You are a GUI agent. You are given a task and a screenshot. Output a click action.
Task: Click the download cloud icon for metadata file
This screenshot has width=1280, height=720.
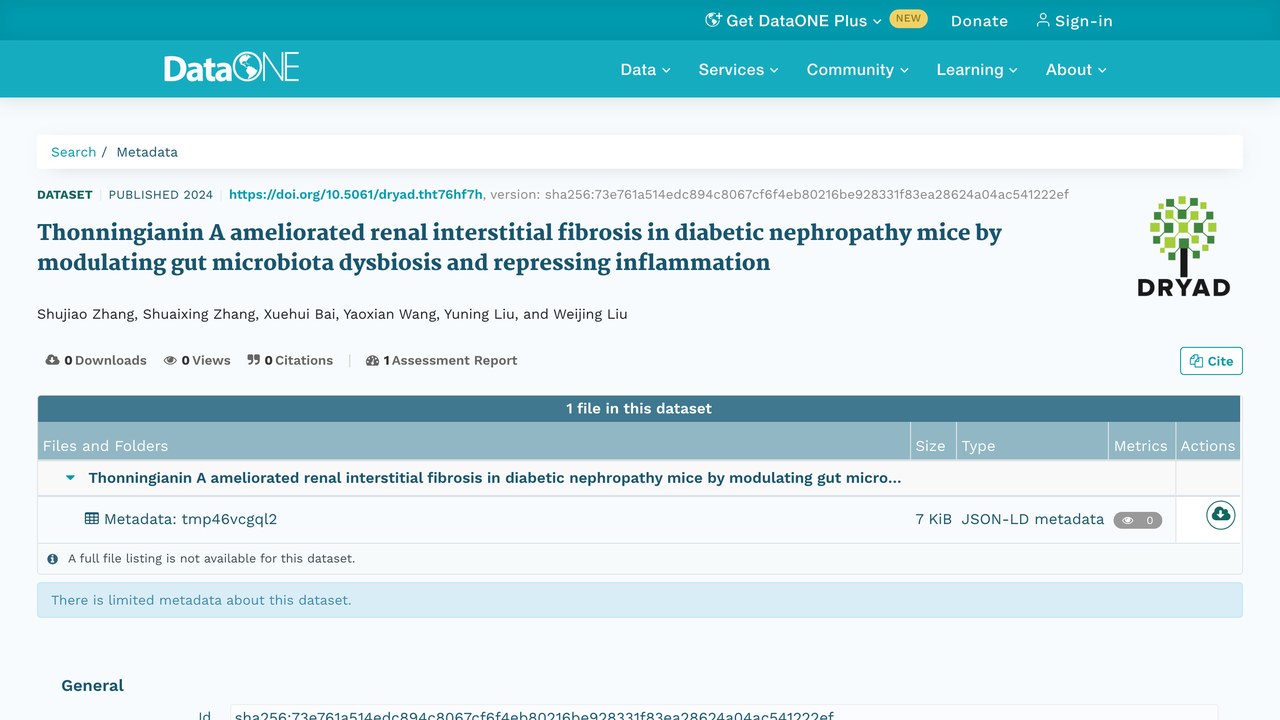(1220, 515)
